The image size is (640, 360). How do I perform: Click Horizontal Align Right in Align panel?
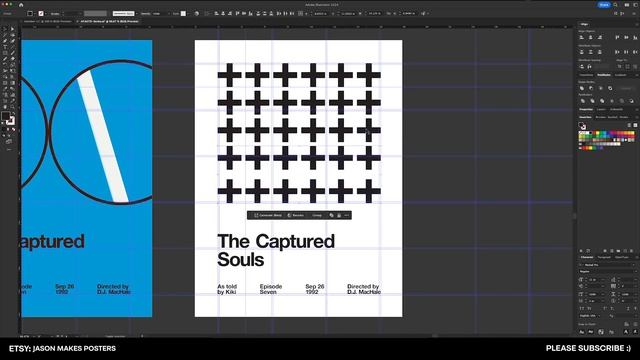(x=600, y=37)
